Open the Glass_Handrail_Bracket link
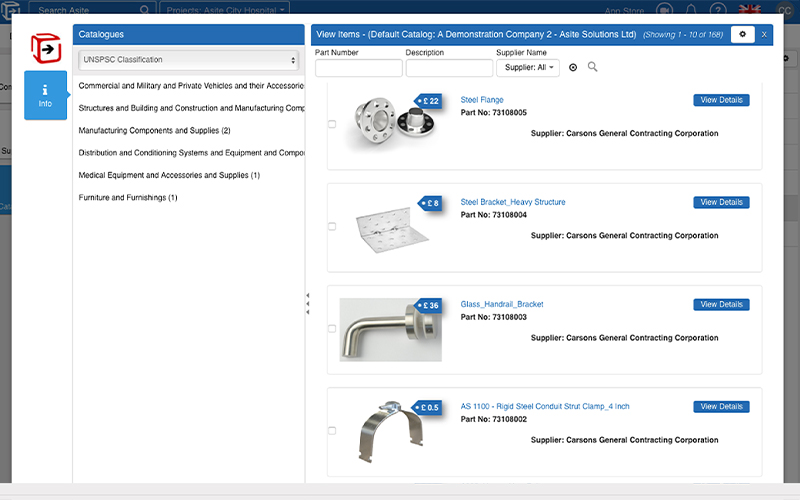Image resolution: width=800 pixels, height=500 pixels. 502,305
